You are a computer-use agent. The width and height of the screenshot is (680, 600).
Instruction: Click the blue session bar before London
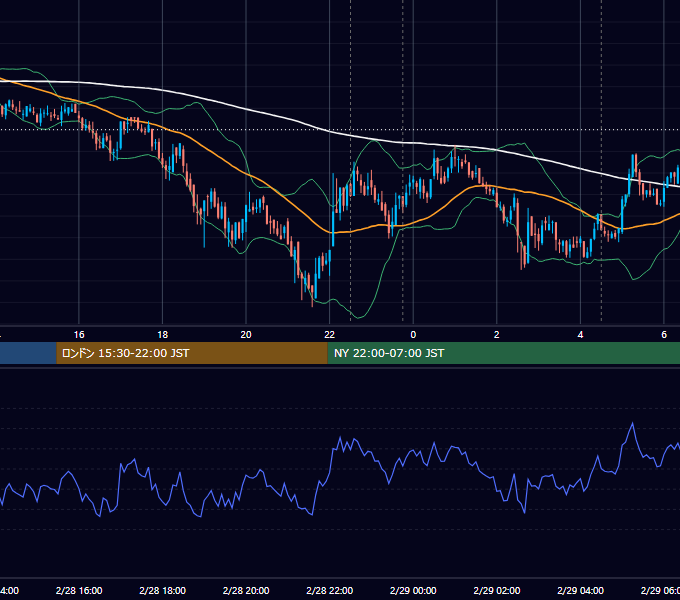tap(28, 353)
